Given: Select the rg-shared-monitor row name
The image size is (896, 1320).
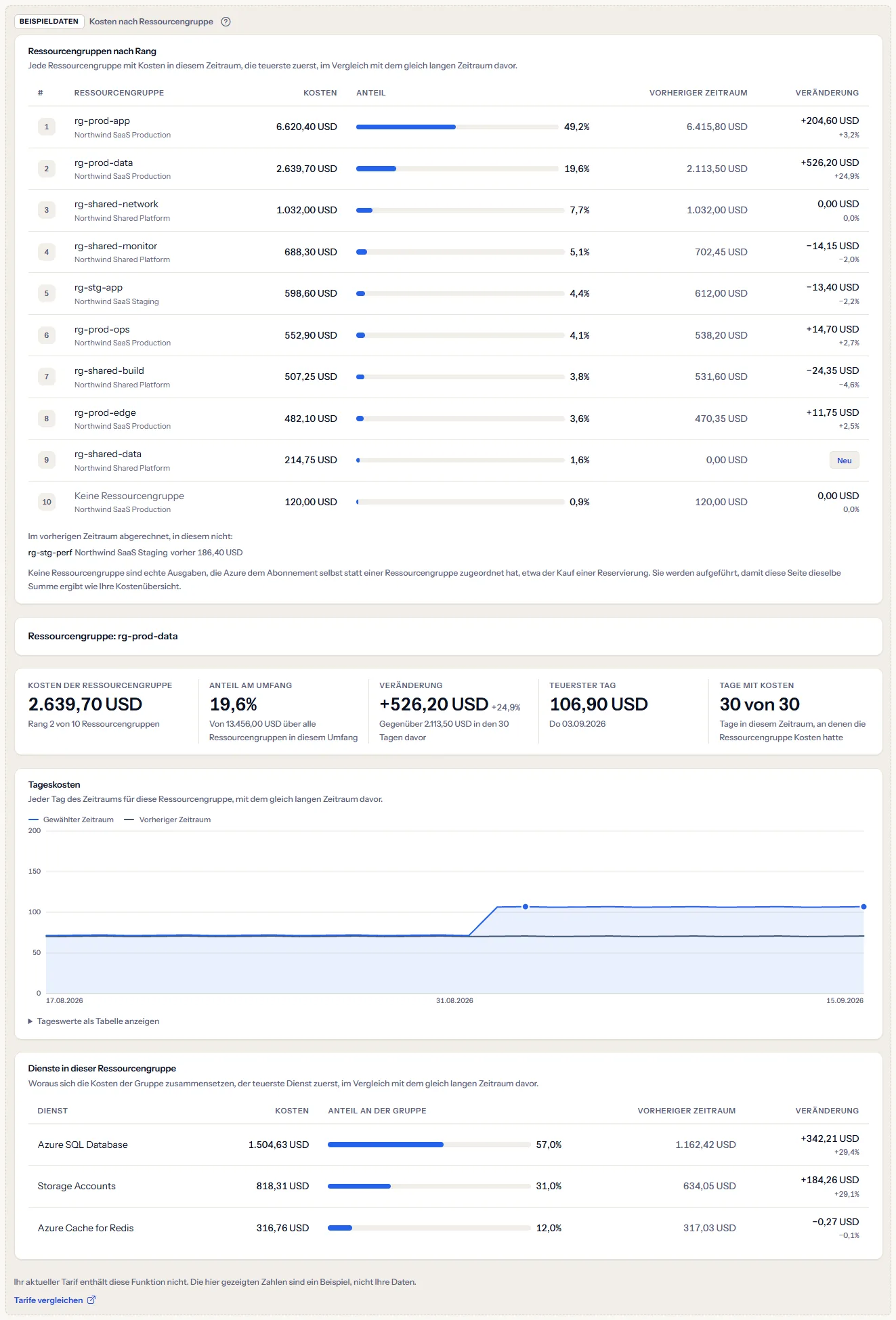Looking at the screenshot, I should coord(116,247).
